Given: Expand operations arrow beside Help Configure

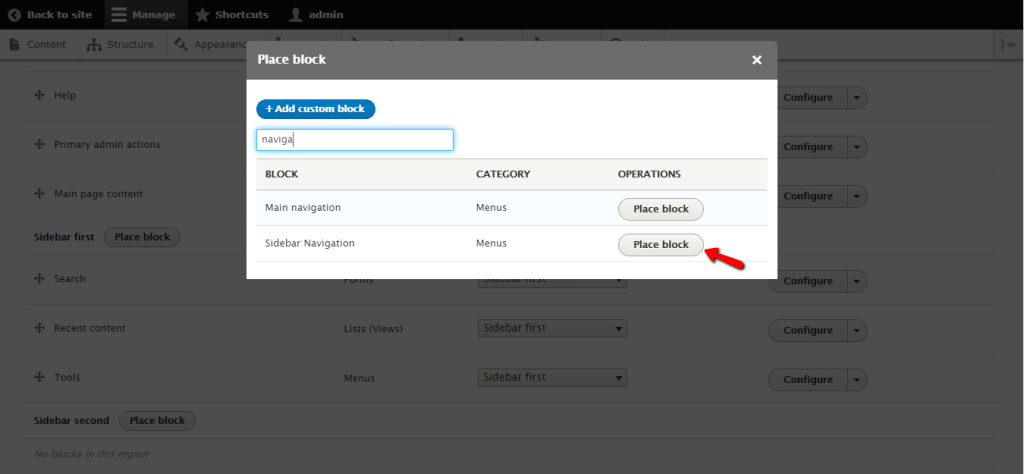Looking at the screenshot, I should tap(857, 98).
